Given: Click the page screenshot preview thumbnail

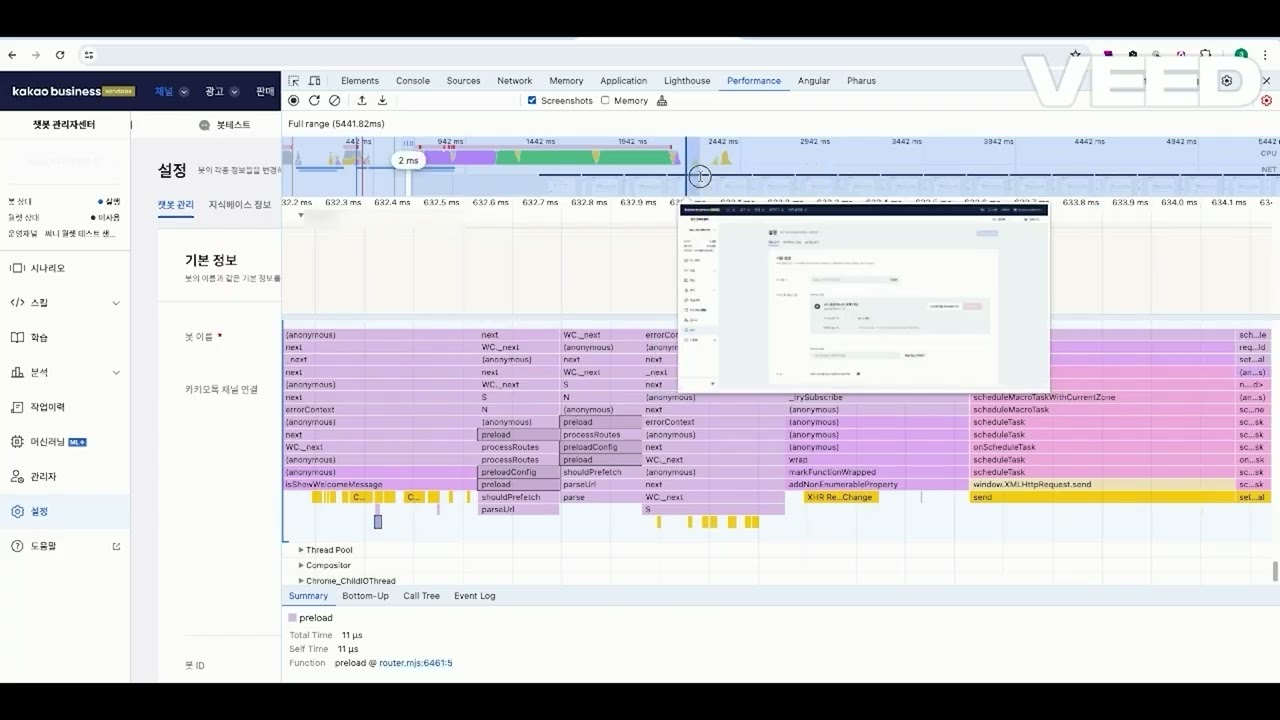Looking at the screenshot, I should click(864, 299).
